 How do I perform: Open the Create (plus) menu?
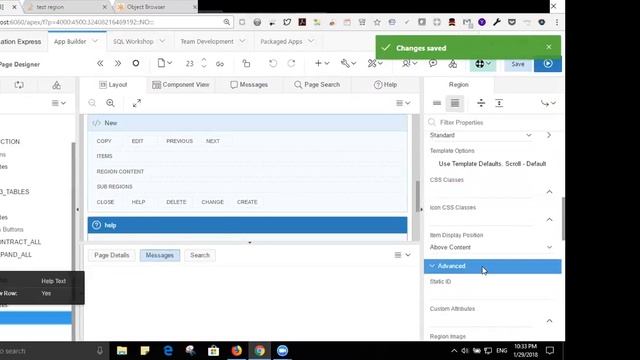(x=322, y=63)
